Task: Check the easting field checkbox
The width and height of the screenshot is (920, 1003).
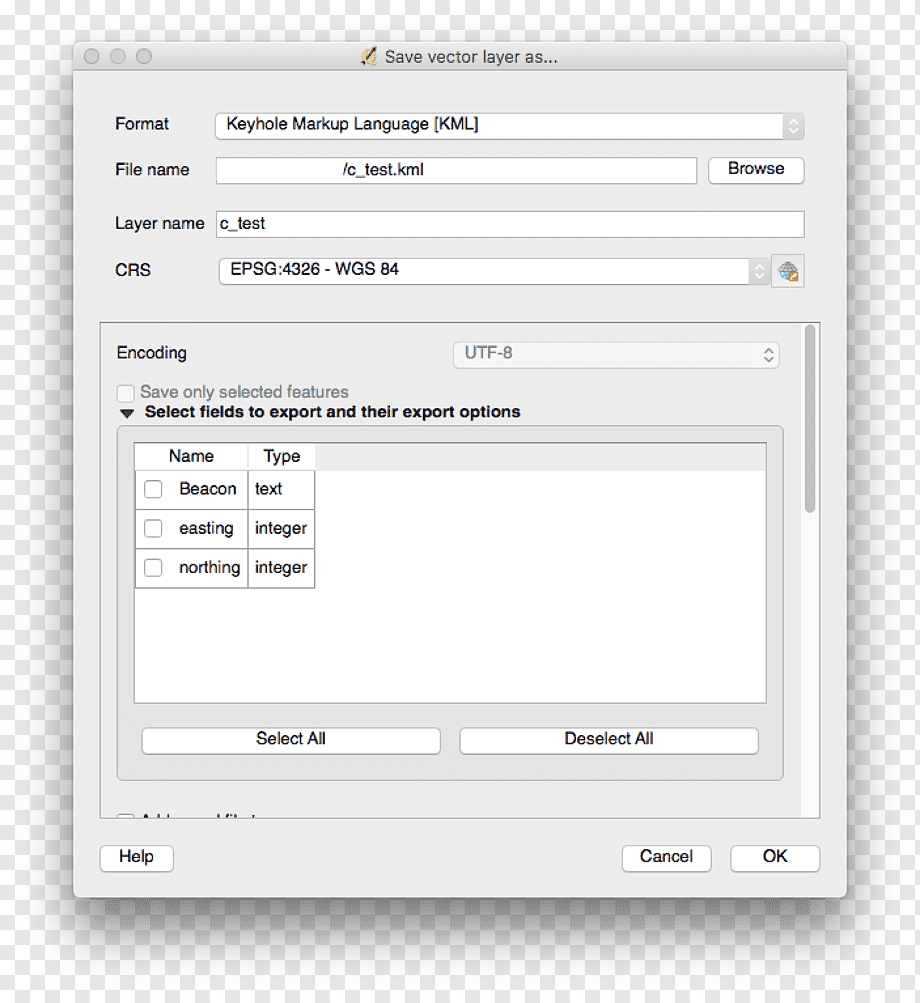Action: pos(153,528)
